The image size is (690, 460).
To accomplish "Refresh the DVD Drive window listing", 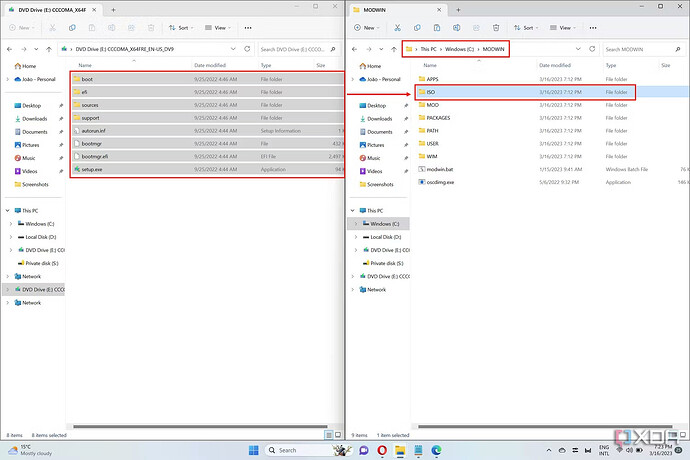I will [x=247, y=49].
